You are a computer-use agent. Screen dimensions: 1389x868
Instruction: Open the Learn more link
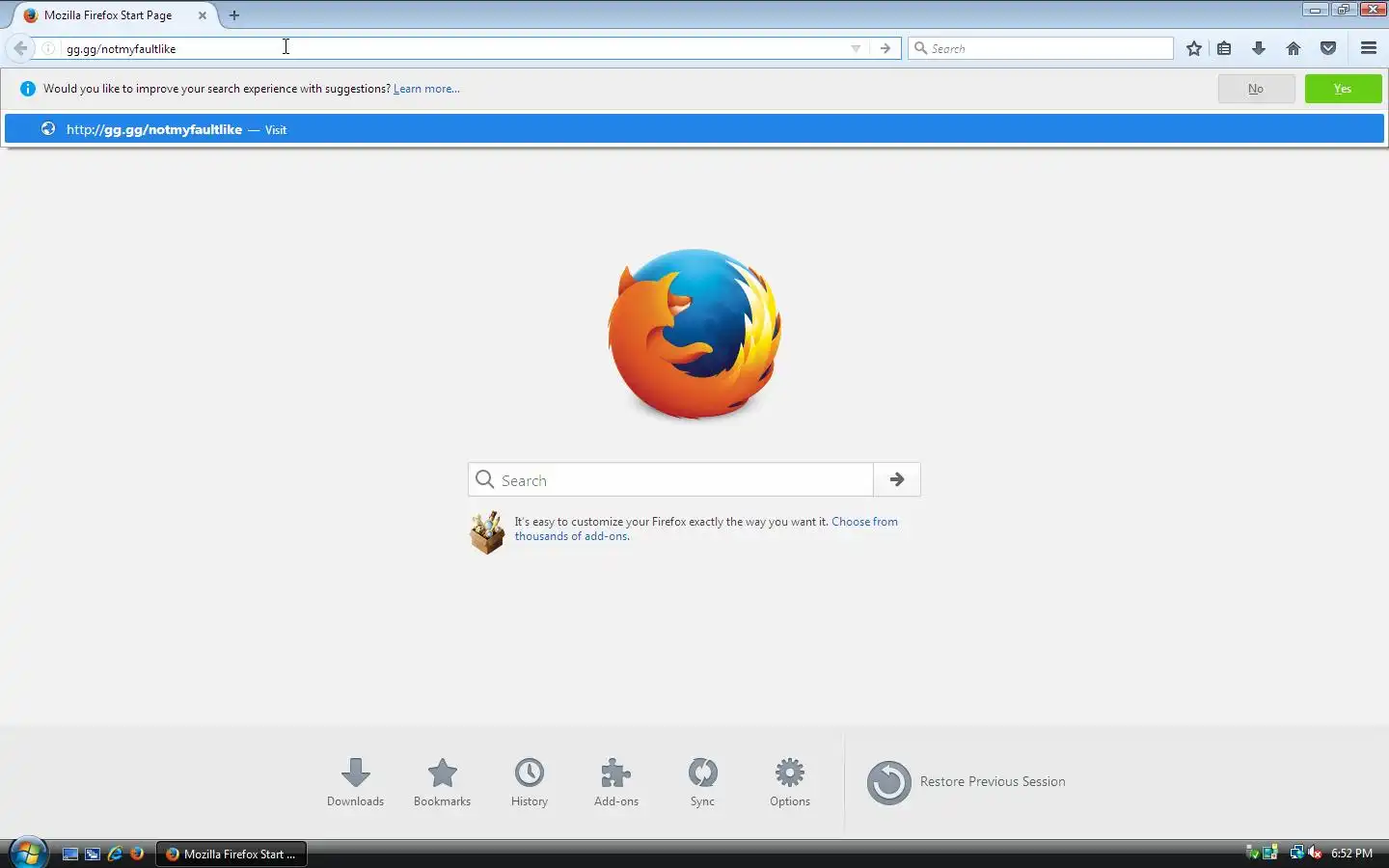pyautogui.click(x=426, y=89)
